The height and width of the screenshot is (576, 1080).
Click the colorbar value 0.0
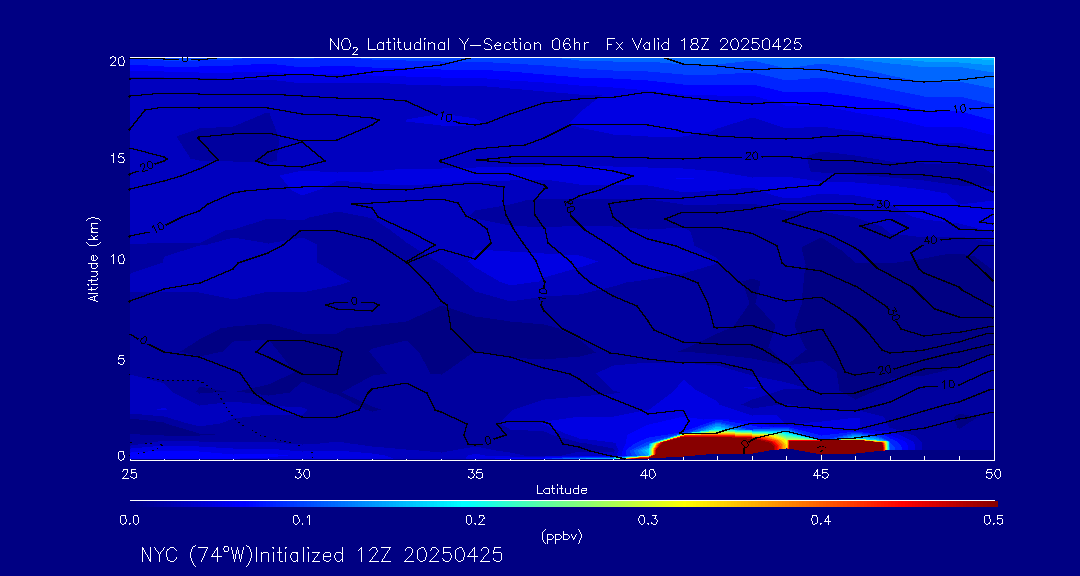(129, 521)
